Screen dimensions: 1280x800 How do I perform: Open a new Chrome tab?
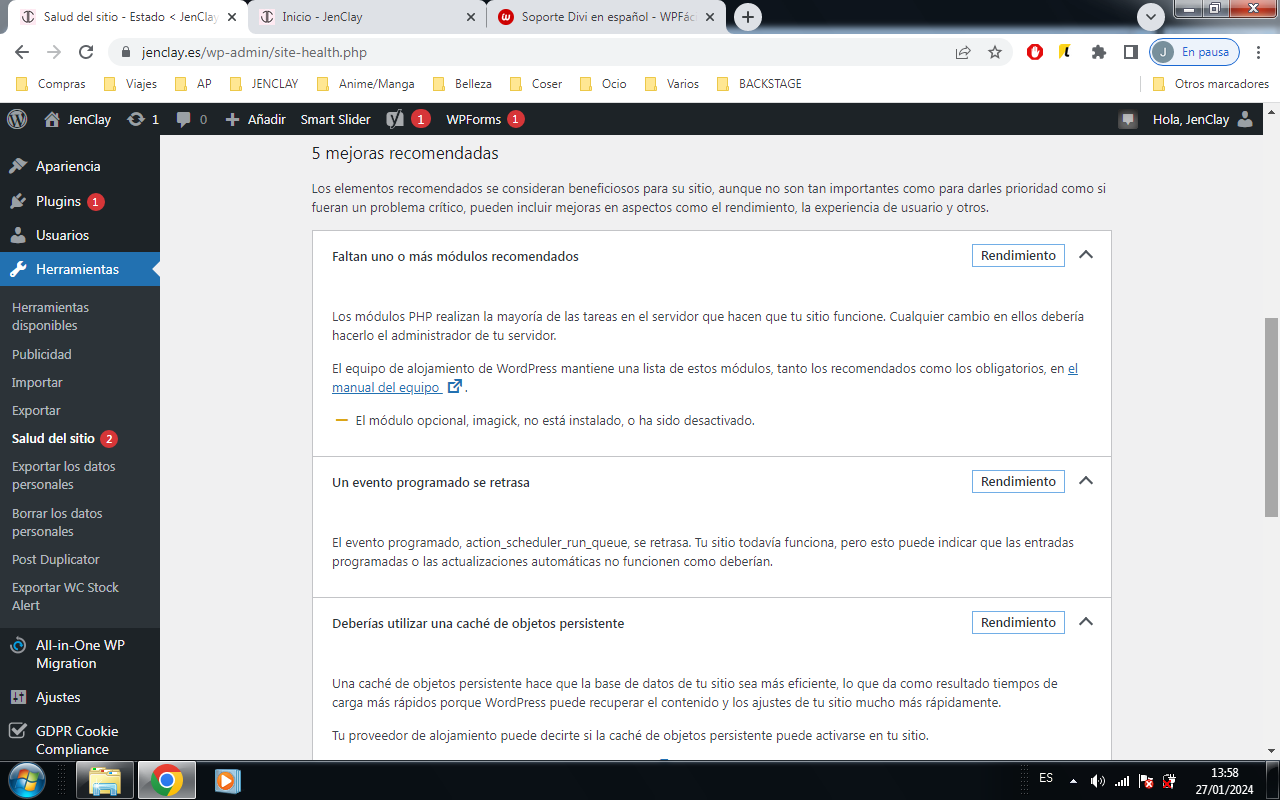pyautogui.click(x=747, y=17)
